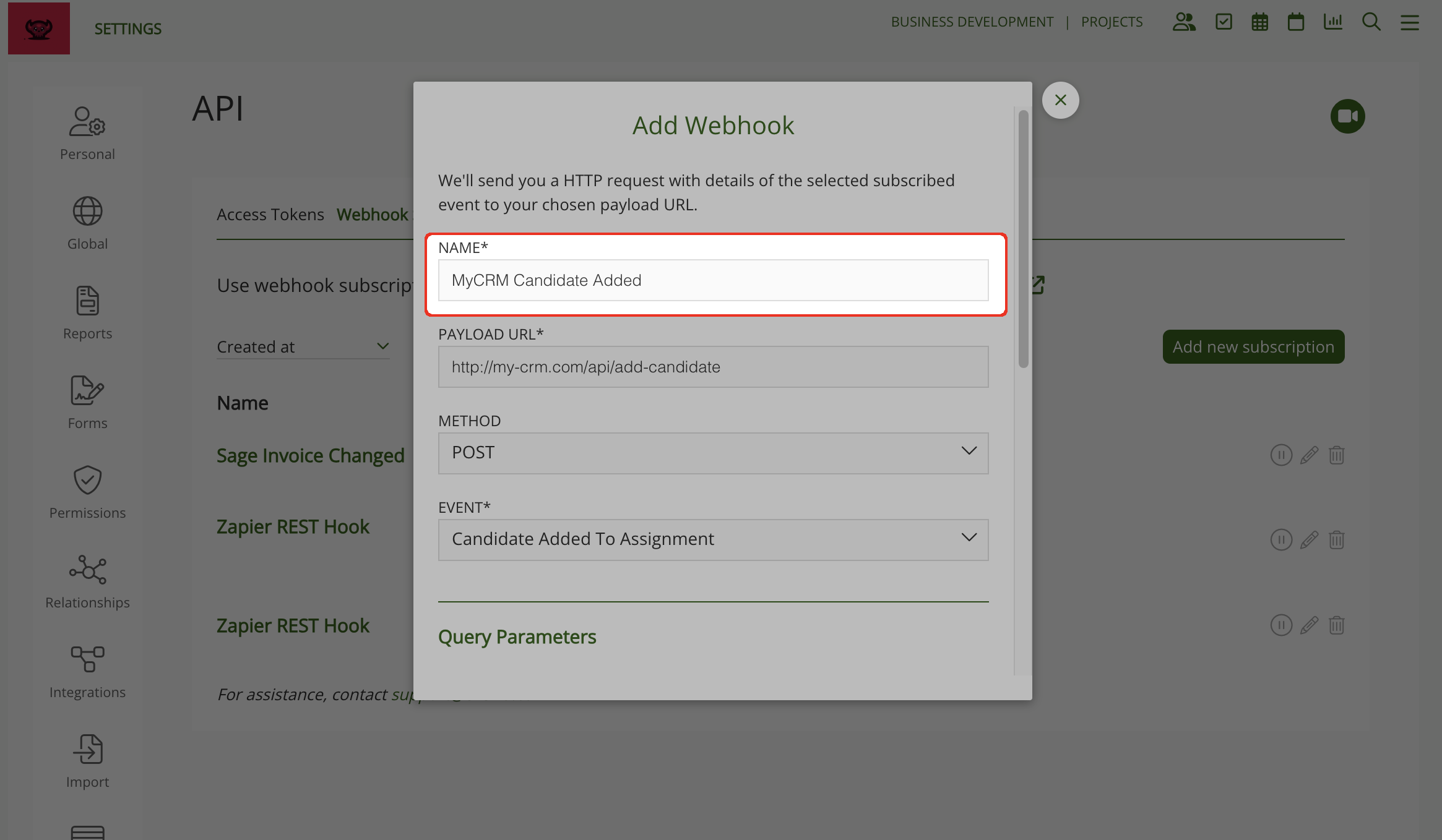Open the Created at sort dropdown

(x=303, y=346)
